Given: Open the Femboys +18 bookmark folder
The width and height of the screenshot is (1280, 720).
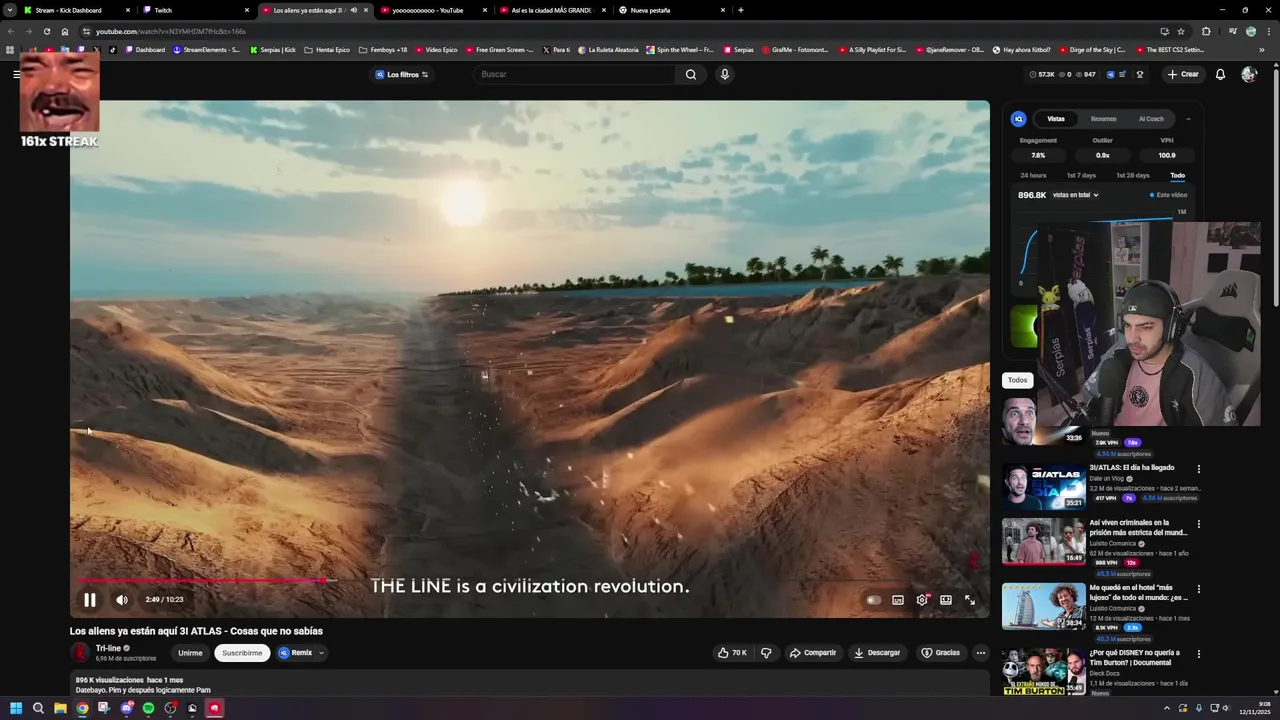Looking at the screenshot, I should pyautogui.click(x=383, y=49).
